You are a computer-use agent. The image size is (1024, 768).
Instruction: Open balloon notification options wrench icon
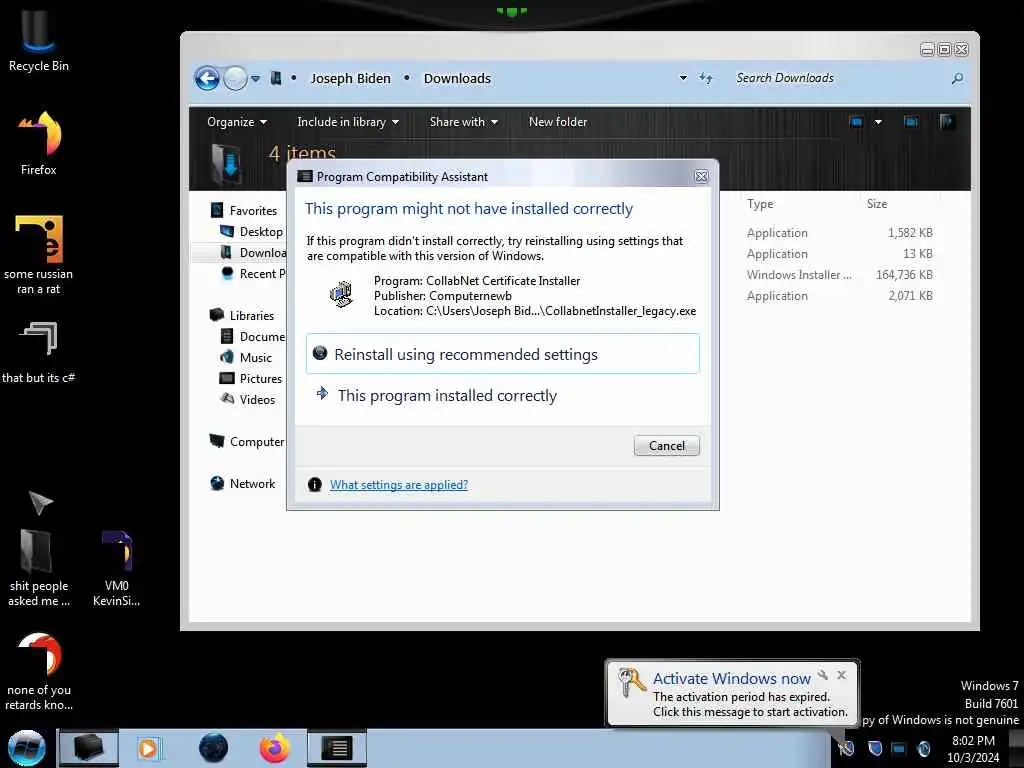[823, 675]
